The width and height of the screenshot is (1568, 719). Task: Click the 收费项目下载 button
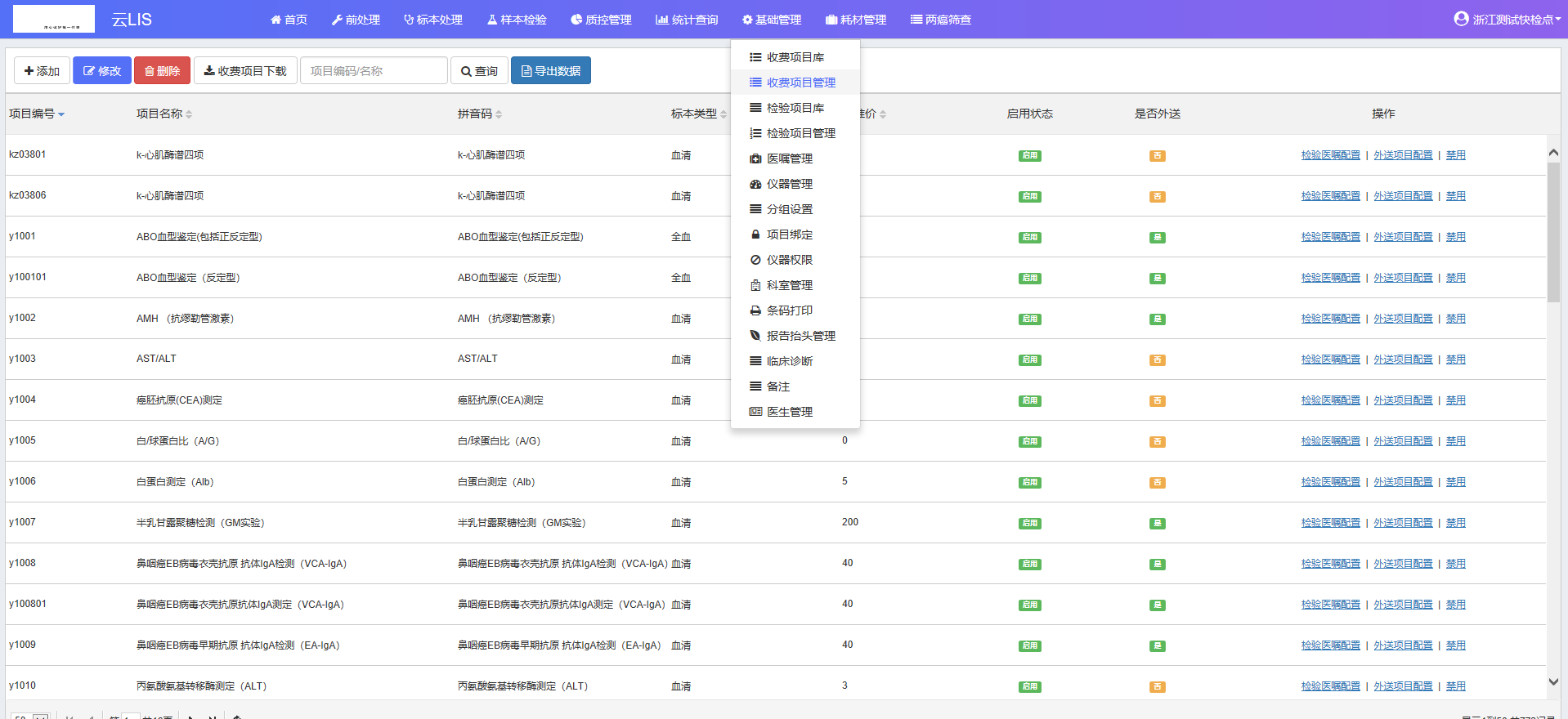point(245,71)
